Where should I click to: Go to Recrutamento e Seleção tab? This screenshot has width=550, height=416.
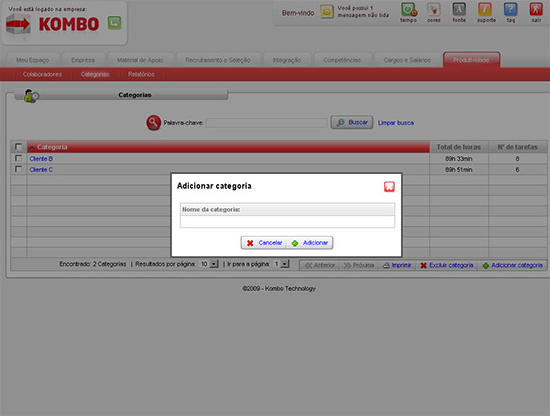[x=218, y=60]
